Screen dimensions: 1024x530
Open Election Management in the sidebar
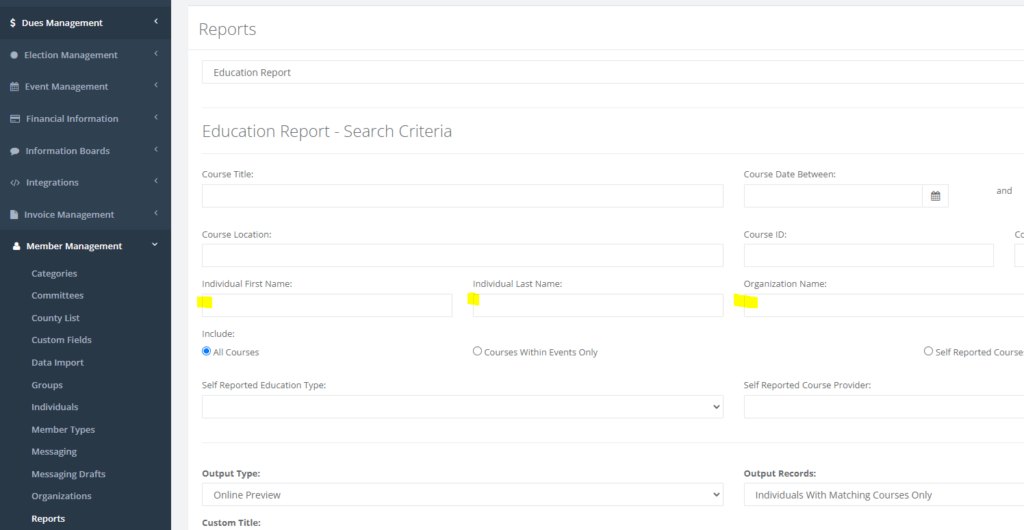(70, 55)
